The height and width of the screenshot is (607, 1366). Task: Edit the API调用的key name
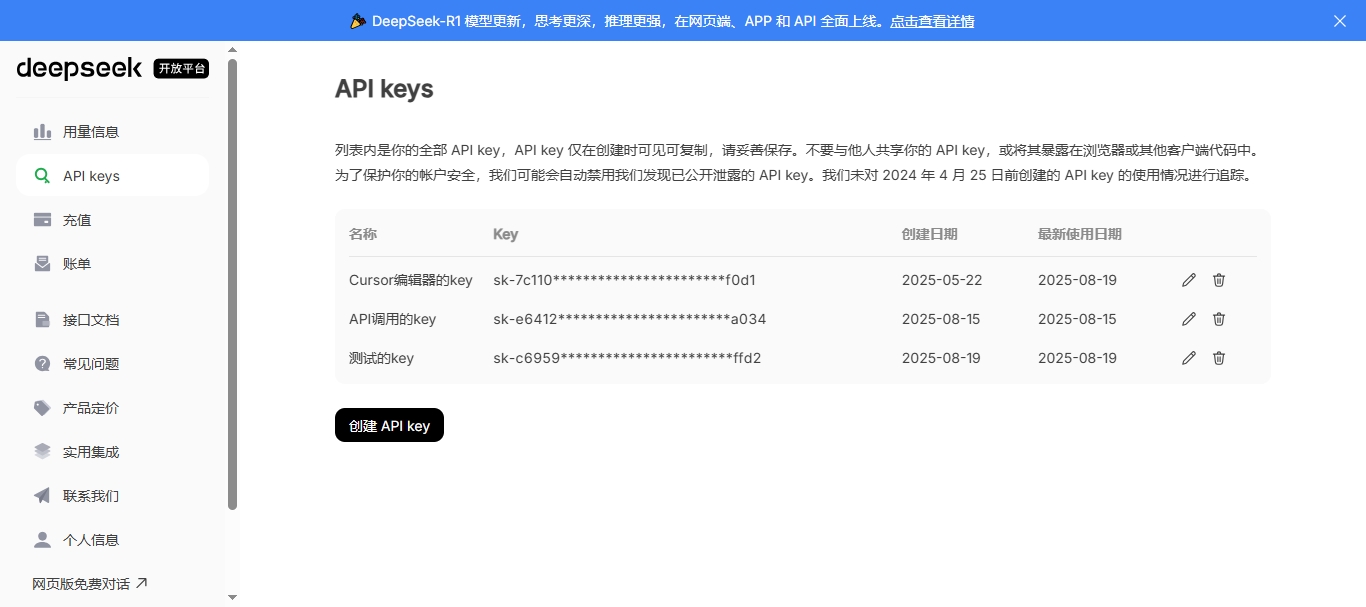pos(1189,319)
